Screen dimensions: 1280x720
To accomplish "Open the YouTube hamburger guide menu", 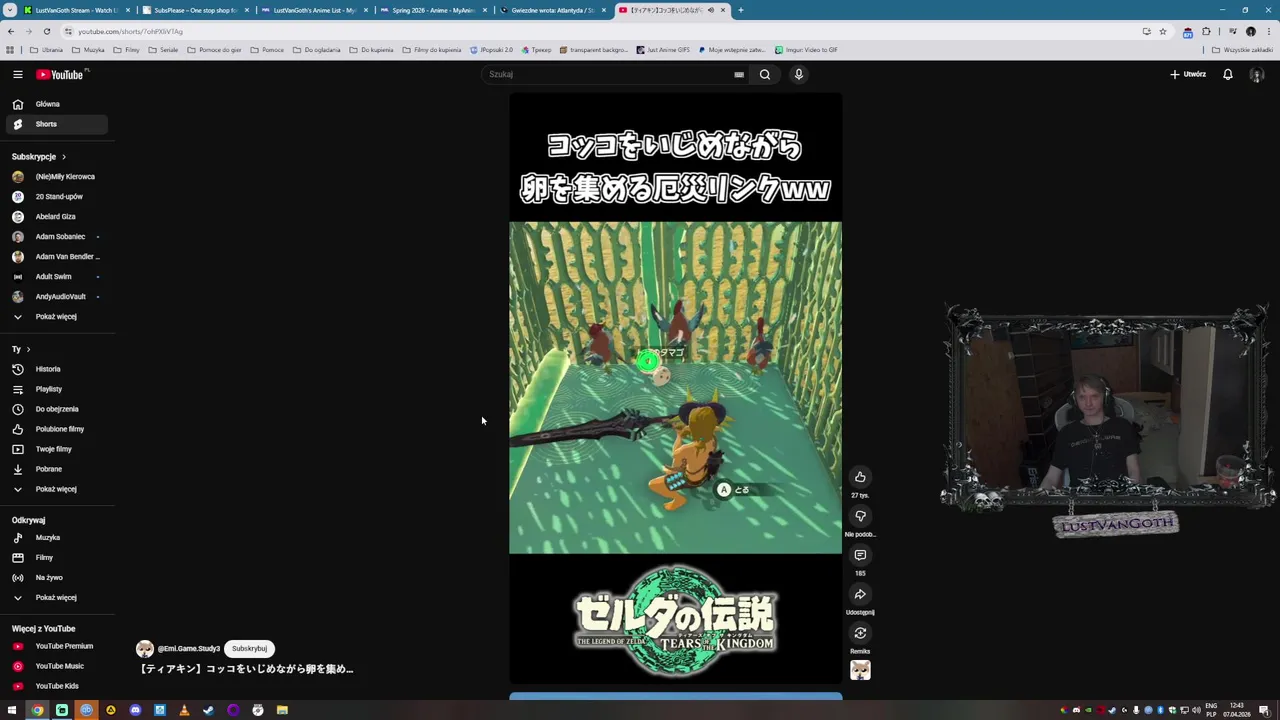I will click(17, 74).
